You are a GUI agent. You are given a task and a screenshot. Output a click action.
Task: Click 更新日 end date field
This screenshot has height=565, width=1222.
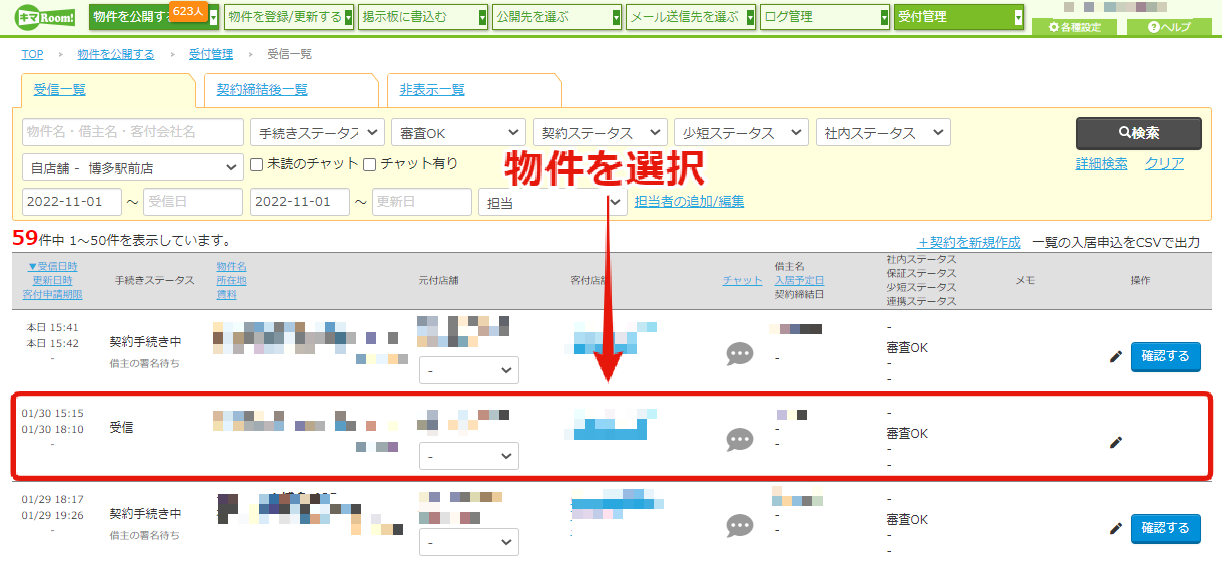coord(422,202)
